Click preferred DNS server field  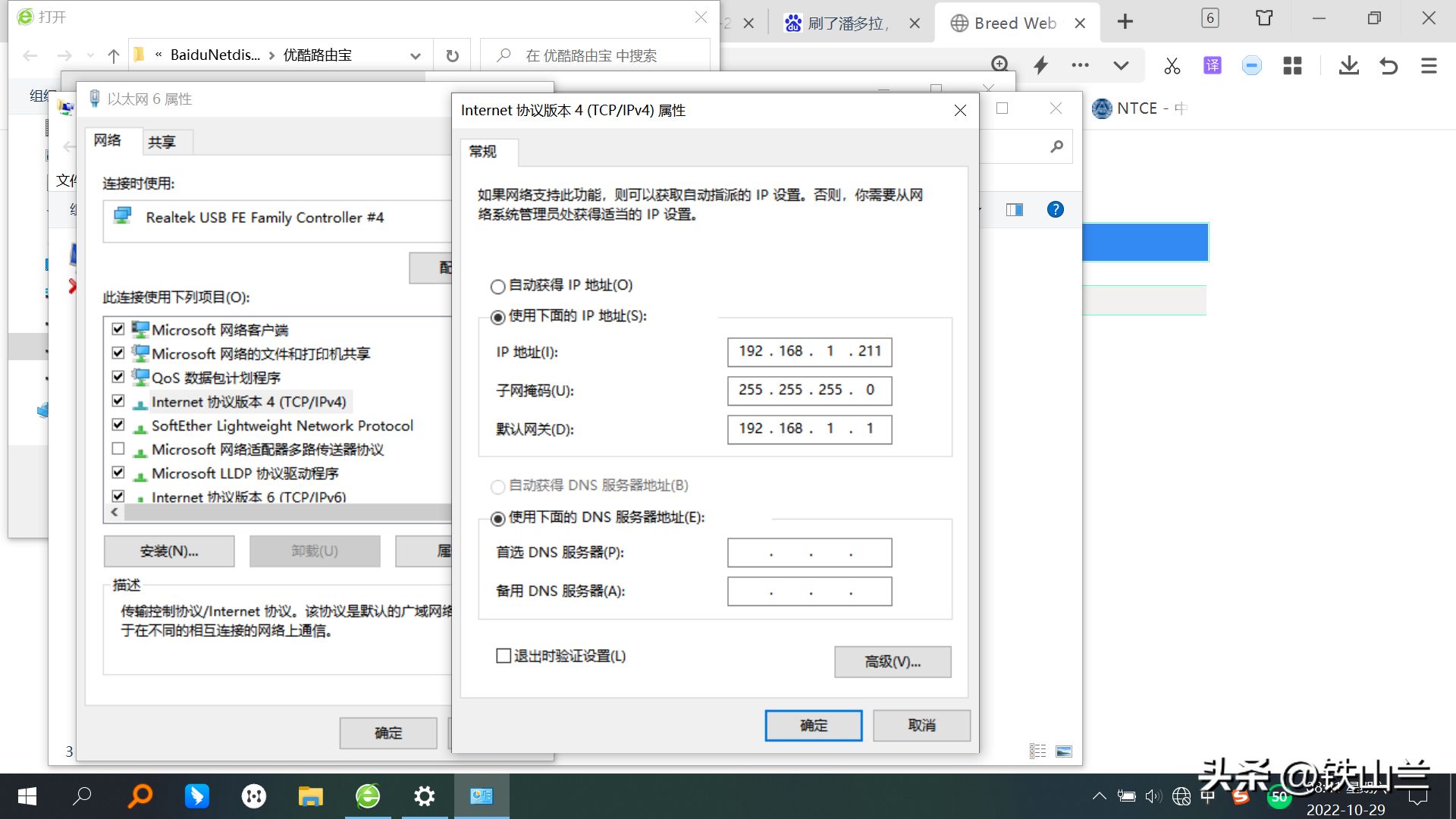809,553
